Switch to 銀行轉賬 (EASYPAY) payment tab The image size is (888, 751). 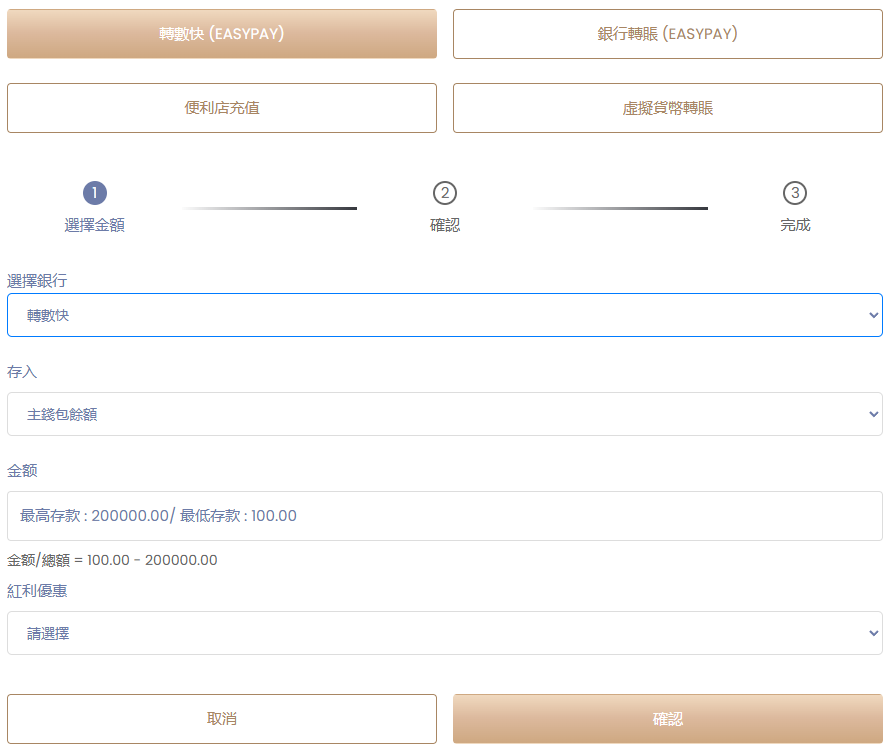pos(667,34)
